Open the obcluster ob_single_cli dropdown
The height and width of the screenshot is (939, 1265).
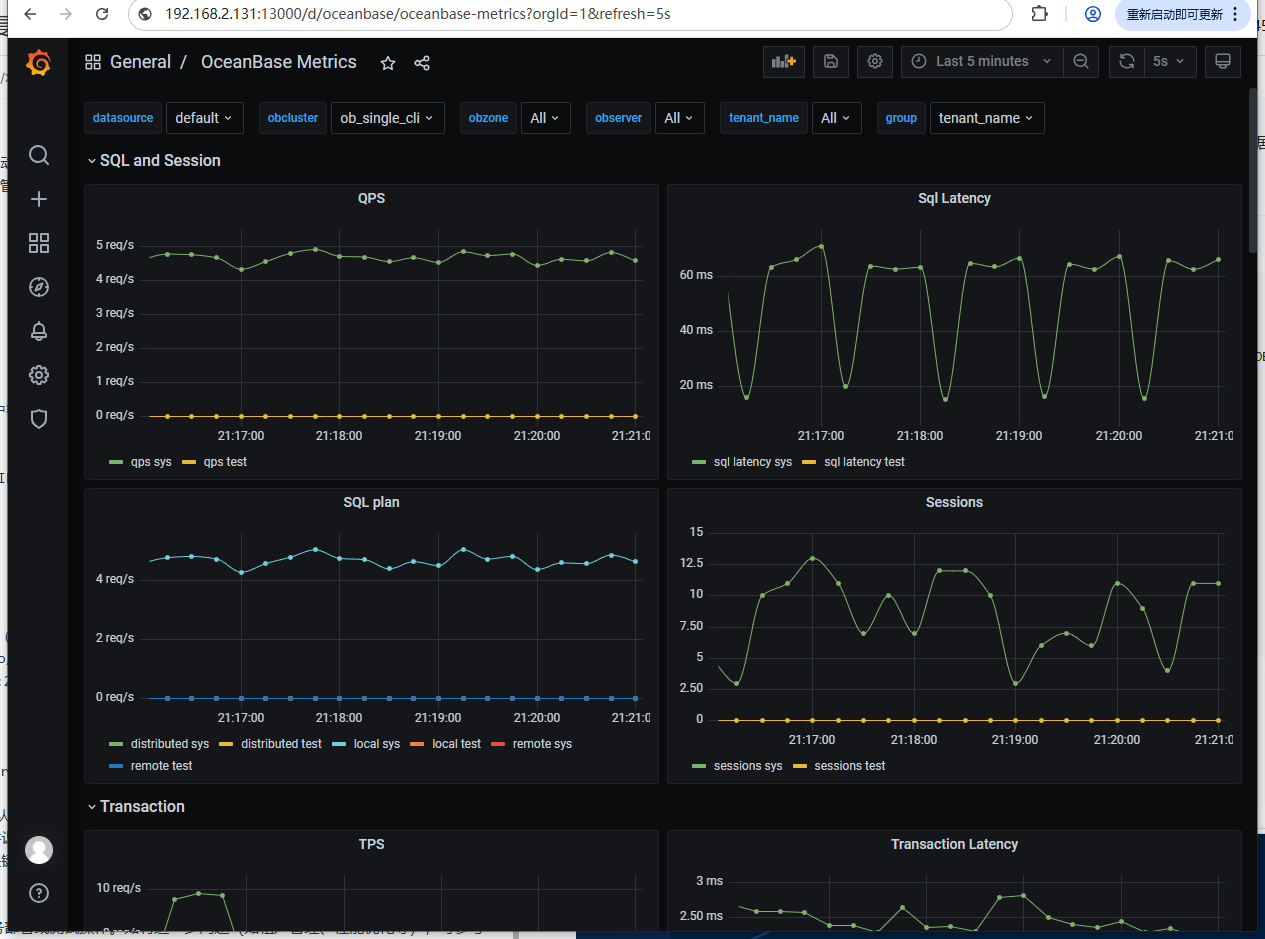388,118
